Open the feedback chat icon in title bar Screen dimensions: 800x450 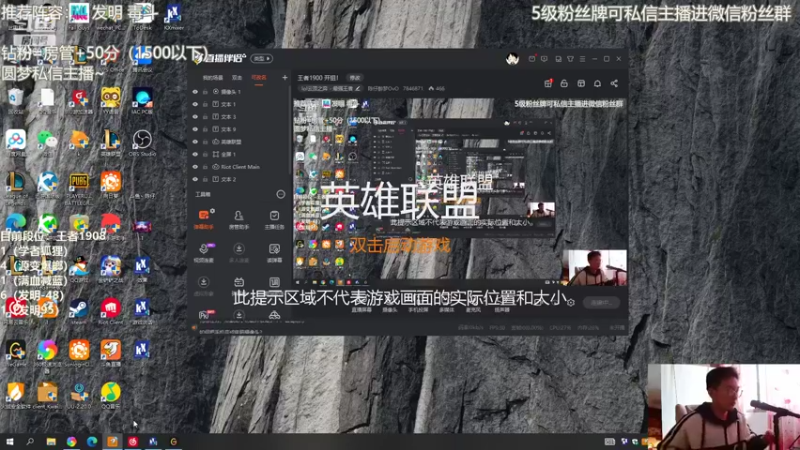544,59
